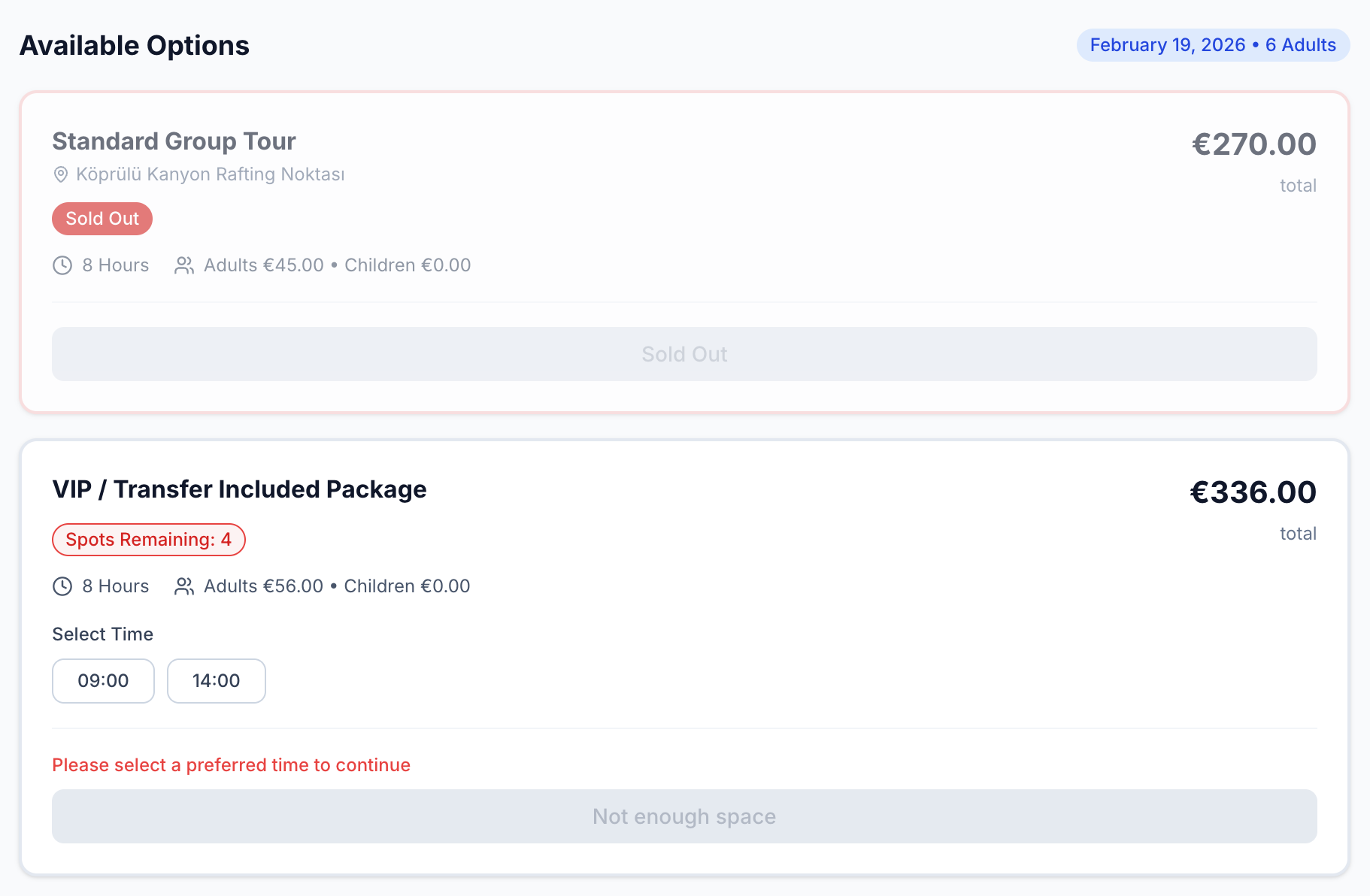
Task: Click the people icon in Standard Group Tour
Action: click(184, 265)
